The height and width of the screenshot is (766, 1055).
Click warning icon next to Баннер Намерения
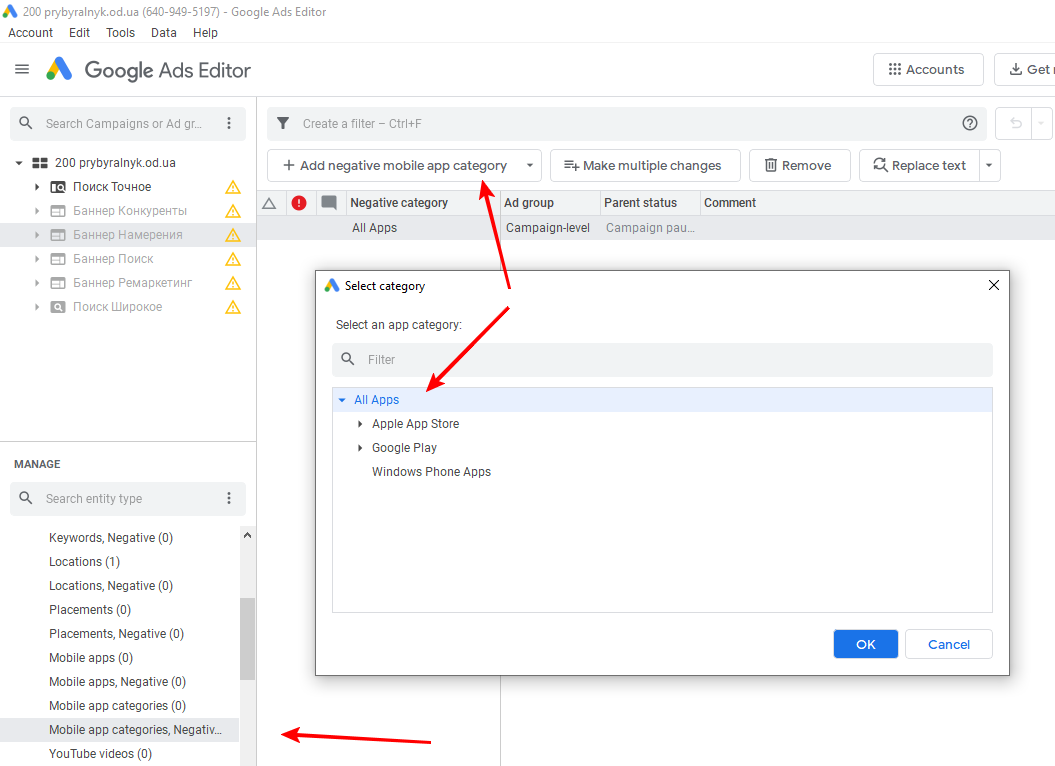[233, 235]
